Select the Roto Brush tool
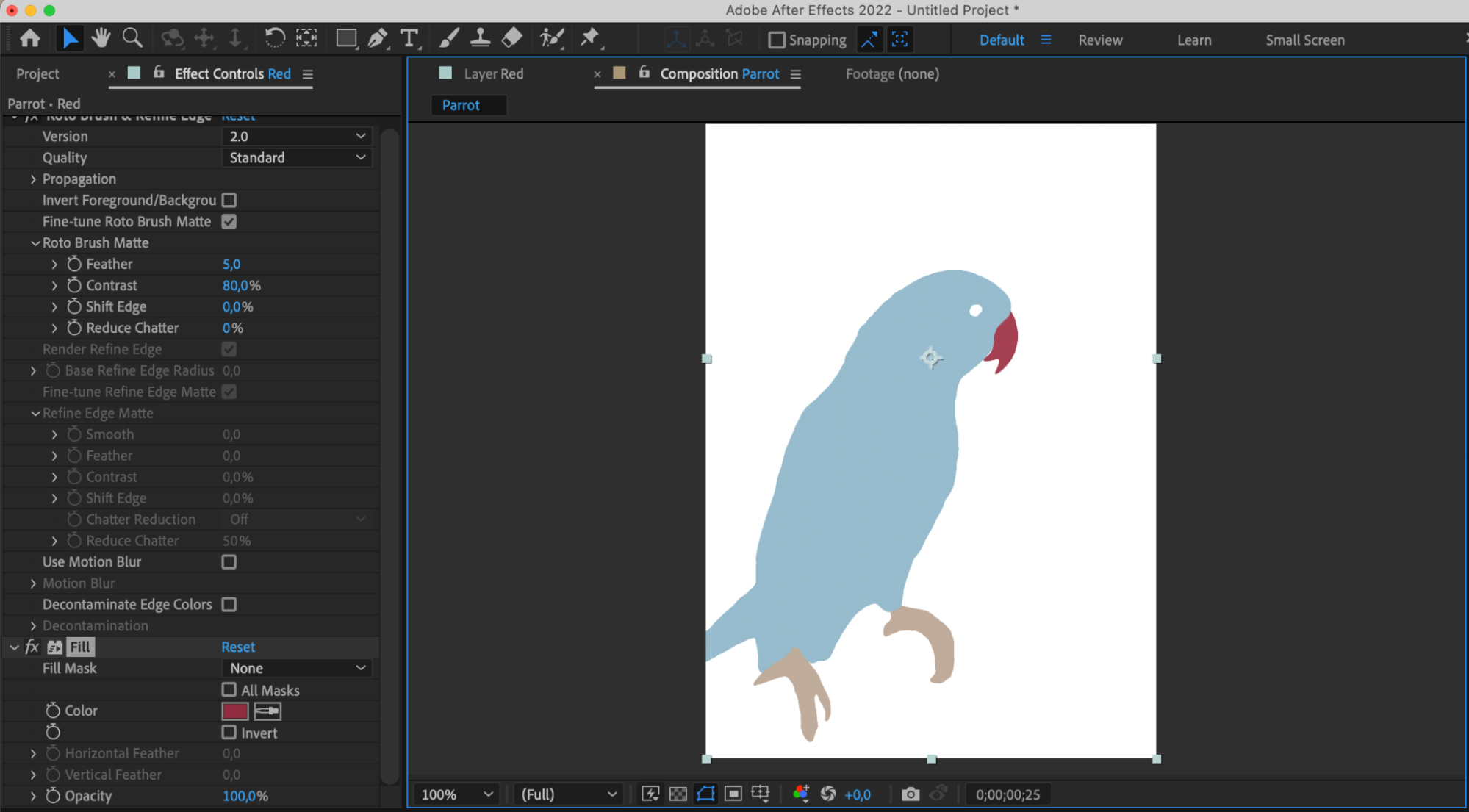 pos(551,39)
